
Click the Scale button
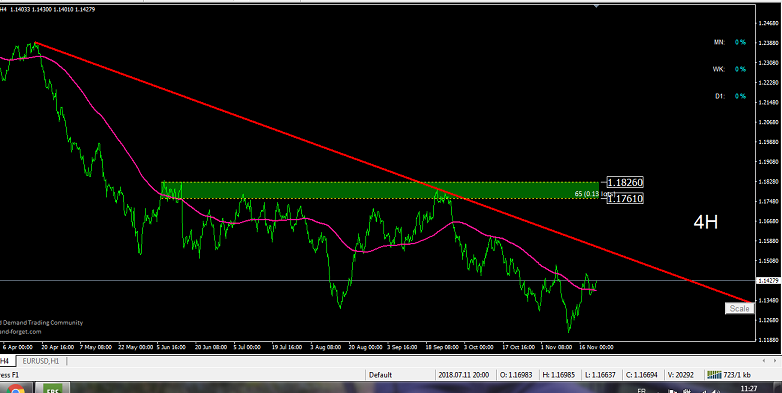[x=739, y=308]
